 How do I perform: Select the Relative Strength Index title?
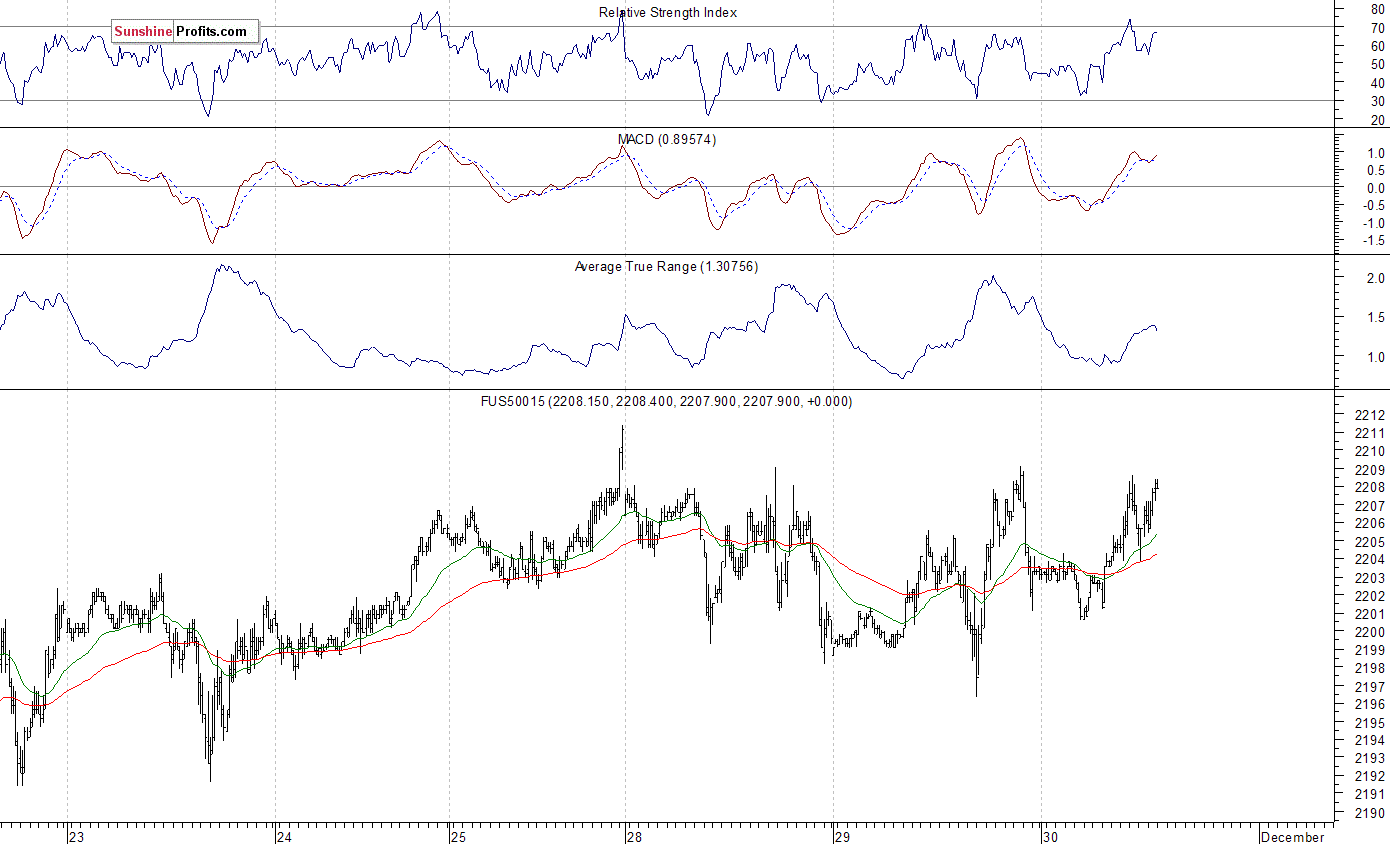coord(668,12)
